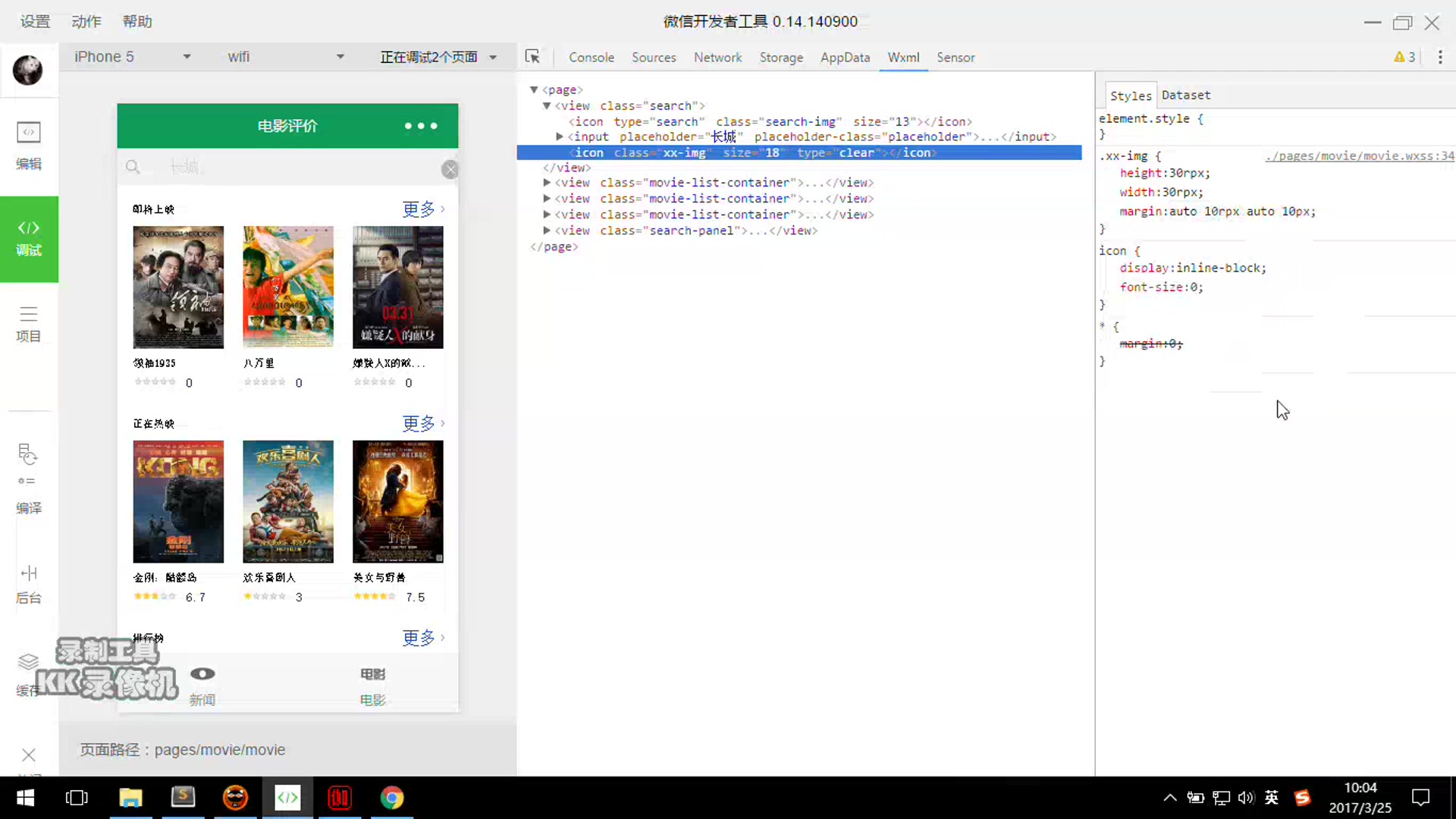Collapse the page root node
This screenshot has height=819, width=1456.
pyautogui.click(x=534, y=89)
